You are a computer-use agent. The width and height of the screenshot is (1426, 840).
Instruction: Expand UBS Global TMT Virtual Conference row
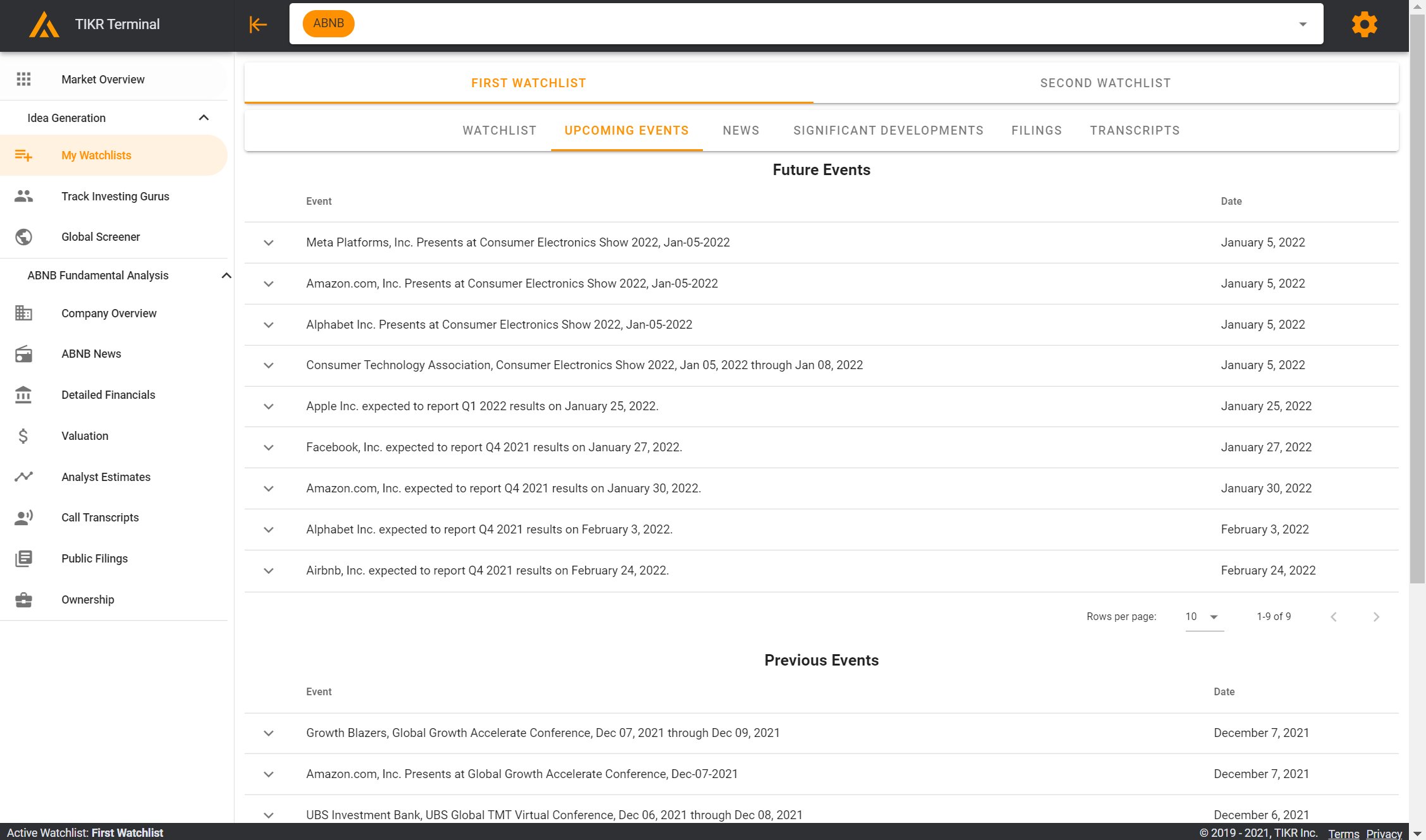tap(269, 815)
